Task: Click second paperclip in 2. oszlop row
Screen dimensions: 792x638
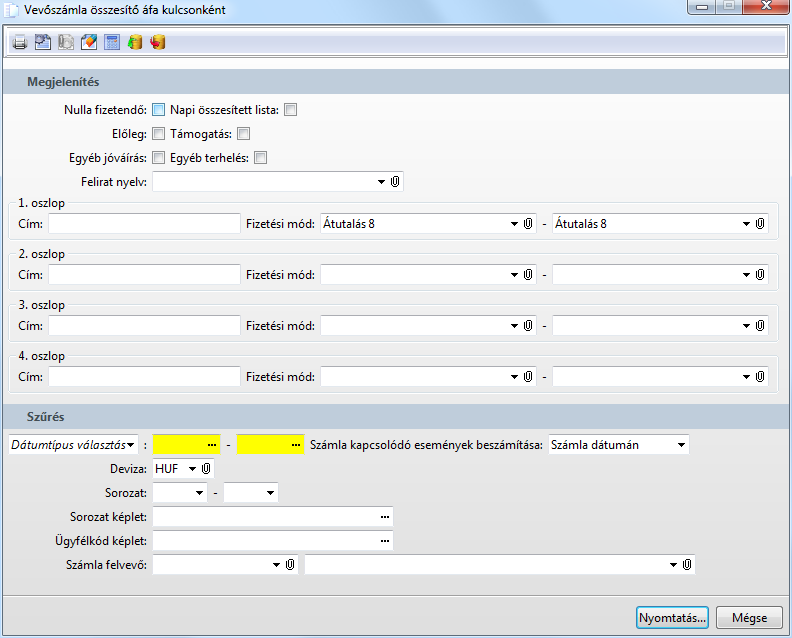Action: pyautogui.click(x=760, y=275)
